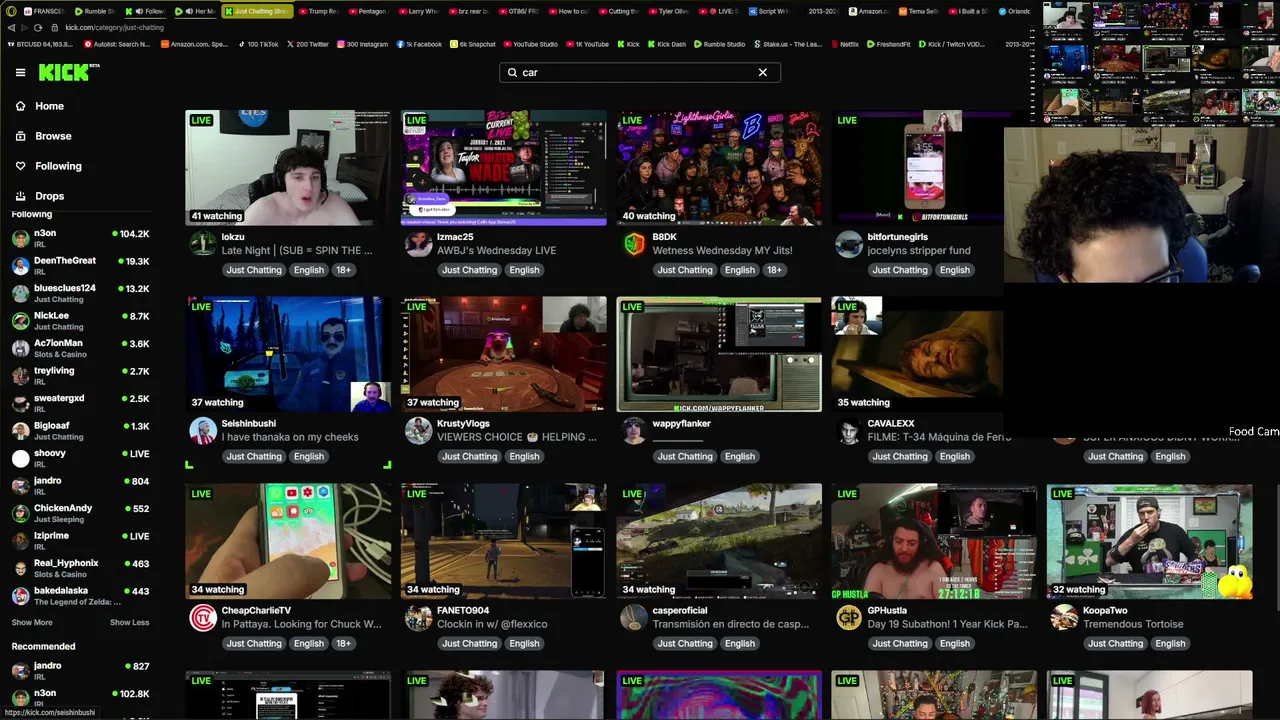Open the B8DK stream thumbnail
Image resolution: width=1280 pixels, height=720 pixels.
pyautogui.click(x=719, y=168)
